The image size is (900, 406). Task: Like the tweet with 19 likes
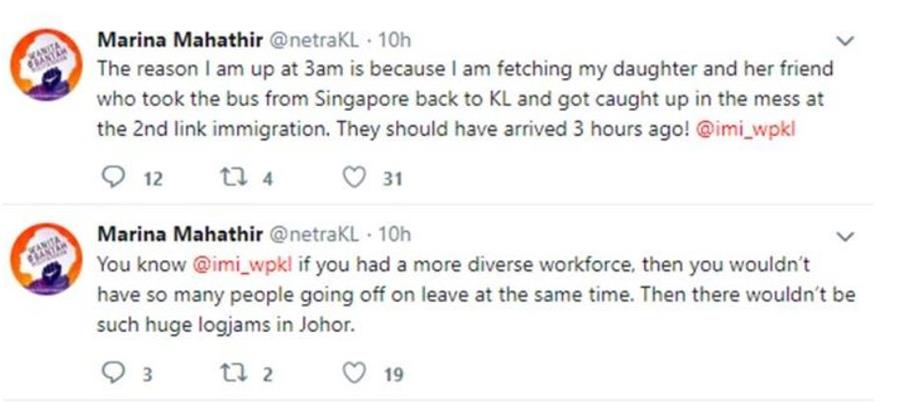[x=351, y=374]
